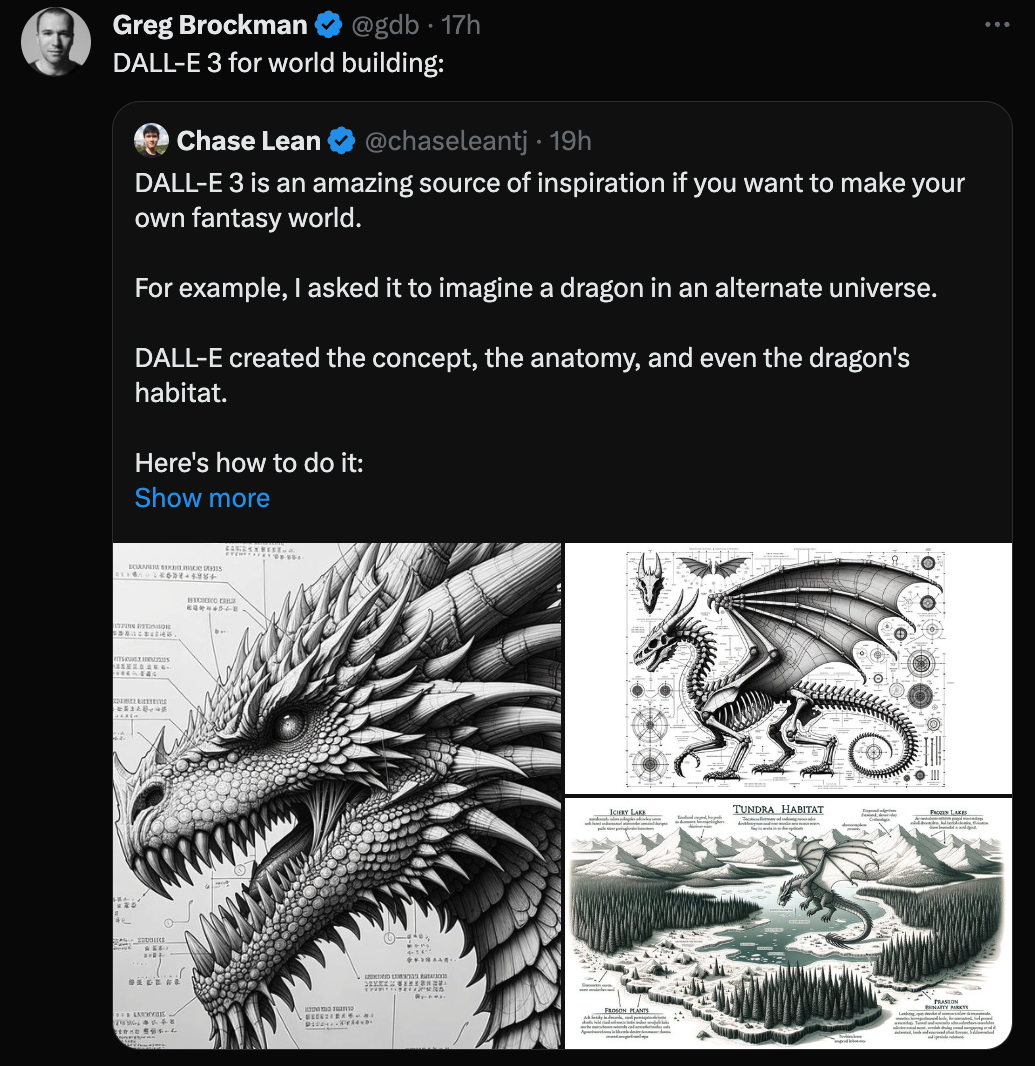The width and height of the screenshot is (1035, 1066).
Task: Open Greg Brockman's profile via display name
Action: (210, 25)
